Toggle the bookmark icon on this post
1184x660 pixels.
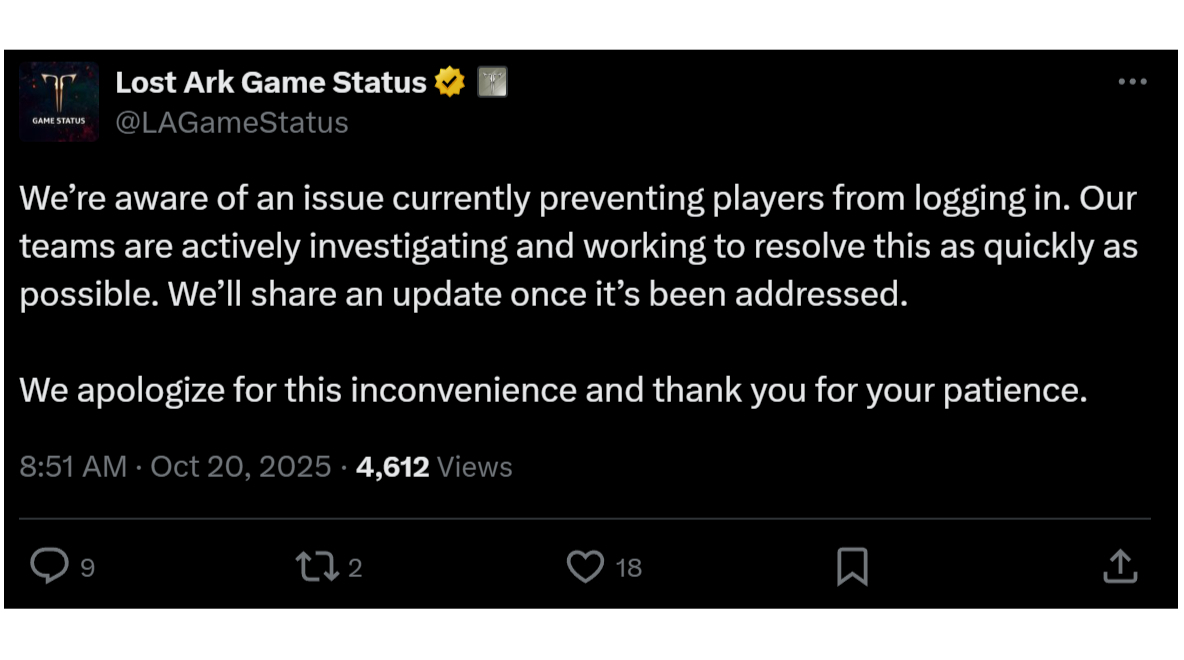(x=852, y=567)
